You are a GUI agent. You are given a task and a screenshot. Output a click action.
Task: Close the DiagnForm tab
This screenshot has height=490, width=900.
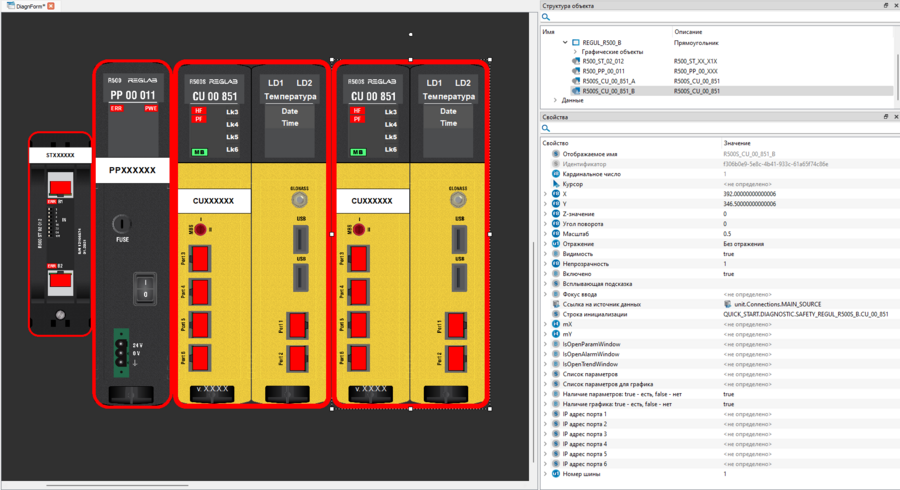click(x=51, y=6)
